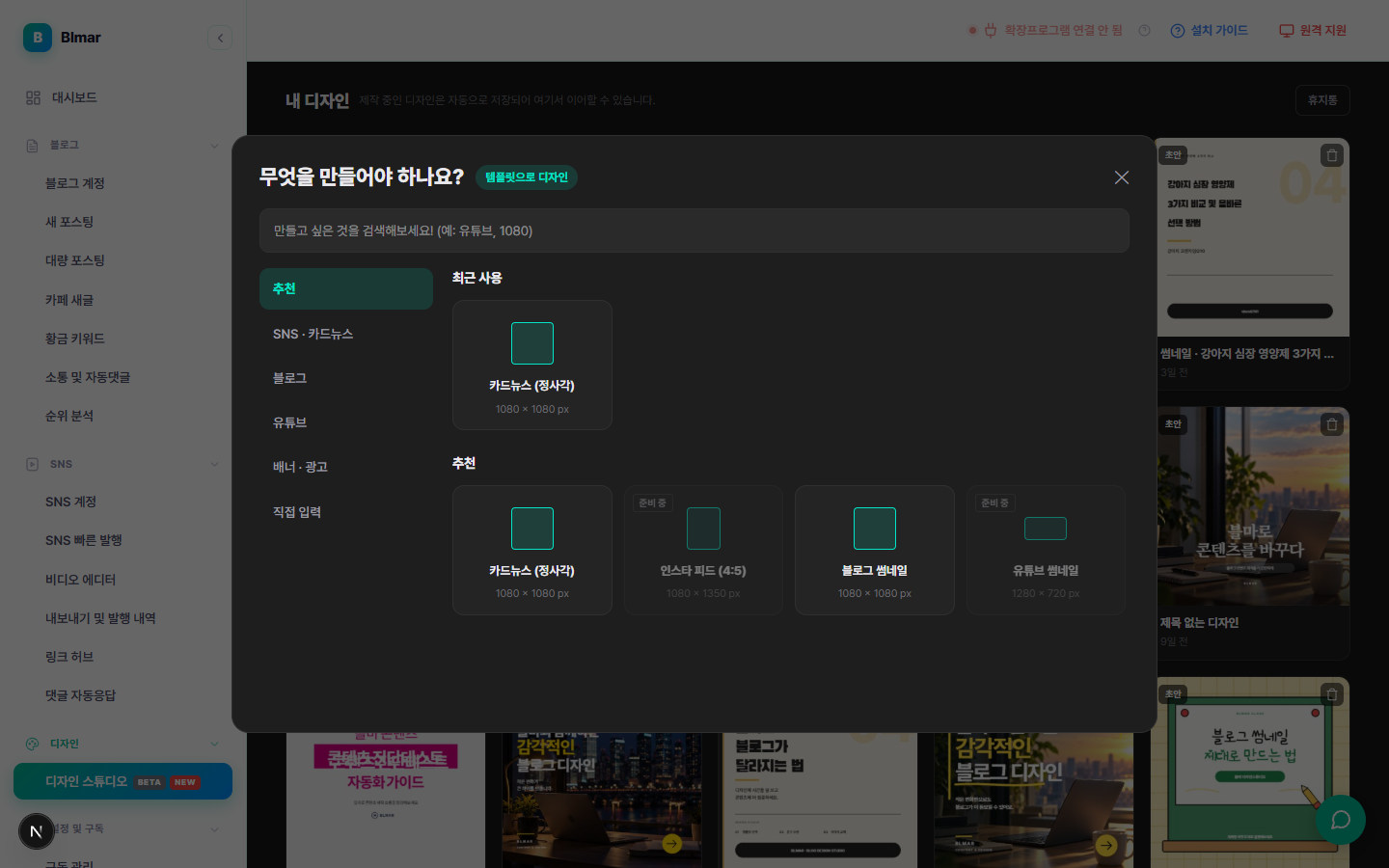Pick 카드뉴스 (정사각) under the 추천 heading

pyautogui.click(x=532, y=550)
